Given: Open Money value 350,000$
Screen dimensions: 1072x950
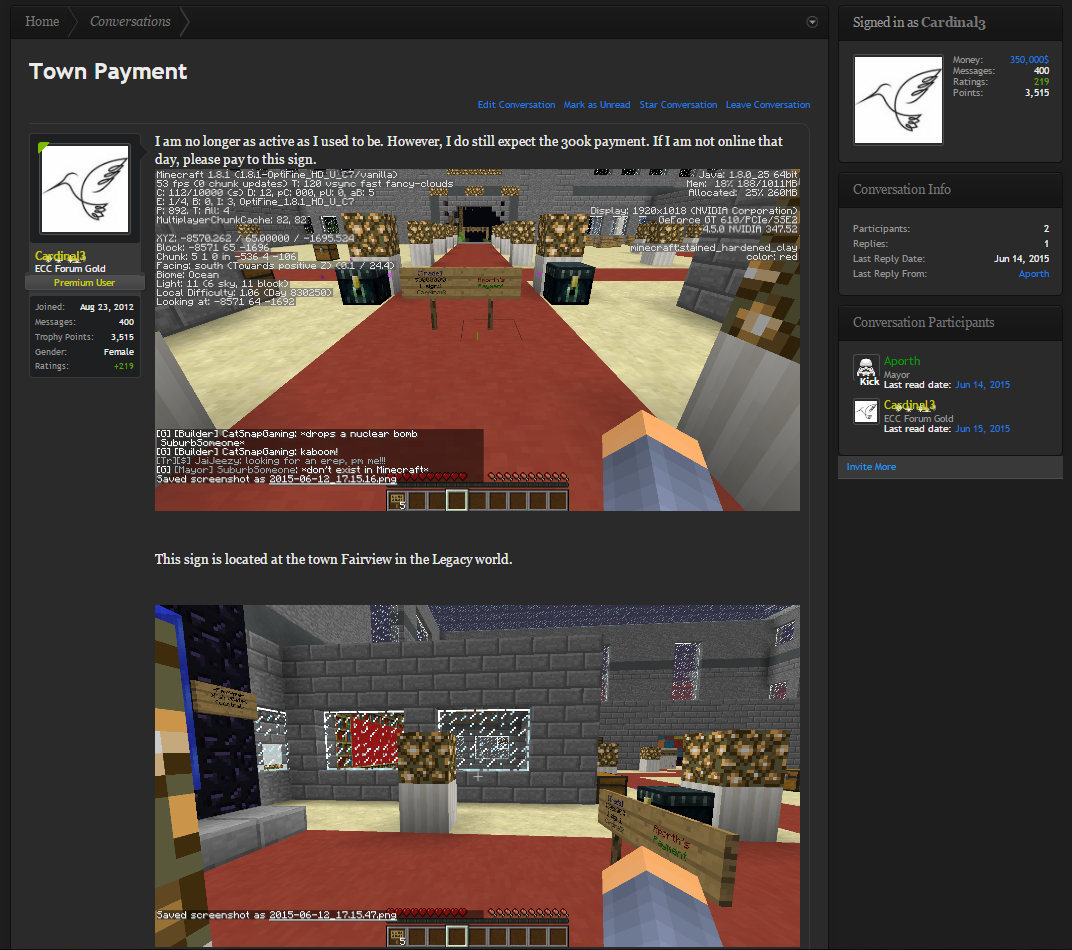Looking at the screenshot, I should pyautogui.click(x=1029, y=59).
